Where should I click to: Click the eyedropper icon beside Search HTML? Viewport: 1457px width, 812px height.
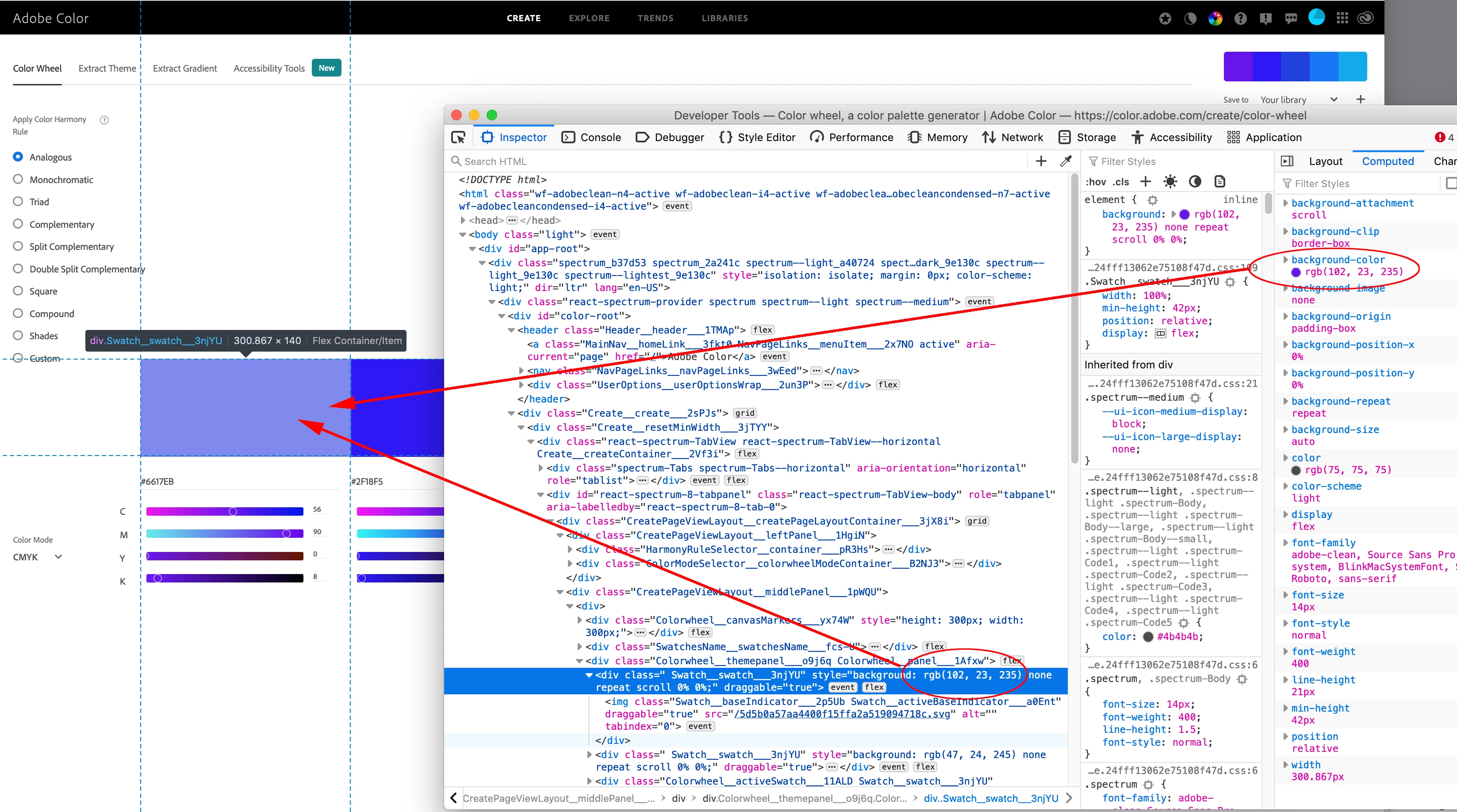coord(1066,161)
